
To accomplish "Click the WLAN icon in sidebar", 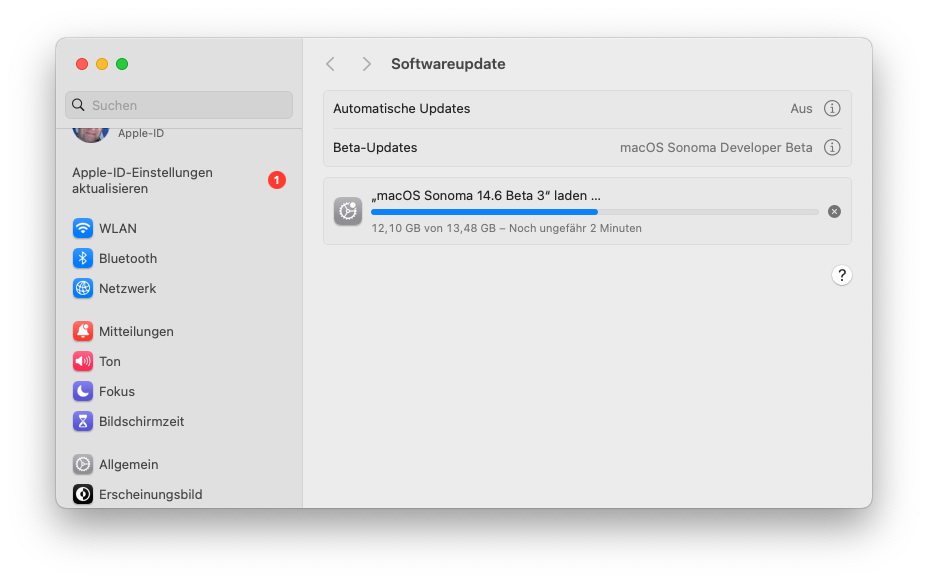I will tap(83, 228).
